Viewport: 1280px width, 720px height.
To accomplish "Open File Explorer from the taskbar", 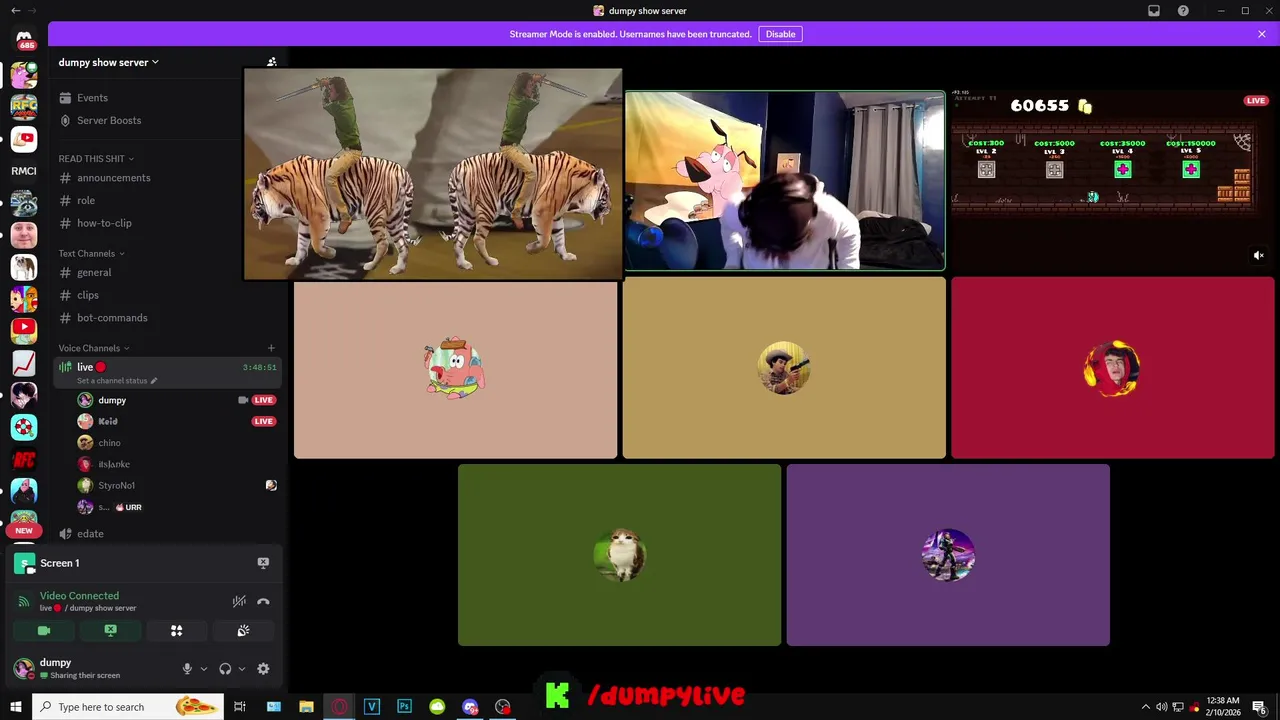I will pyautogui.click(x=306, y=707).
